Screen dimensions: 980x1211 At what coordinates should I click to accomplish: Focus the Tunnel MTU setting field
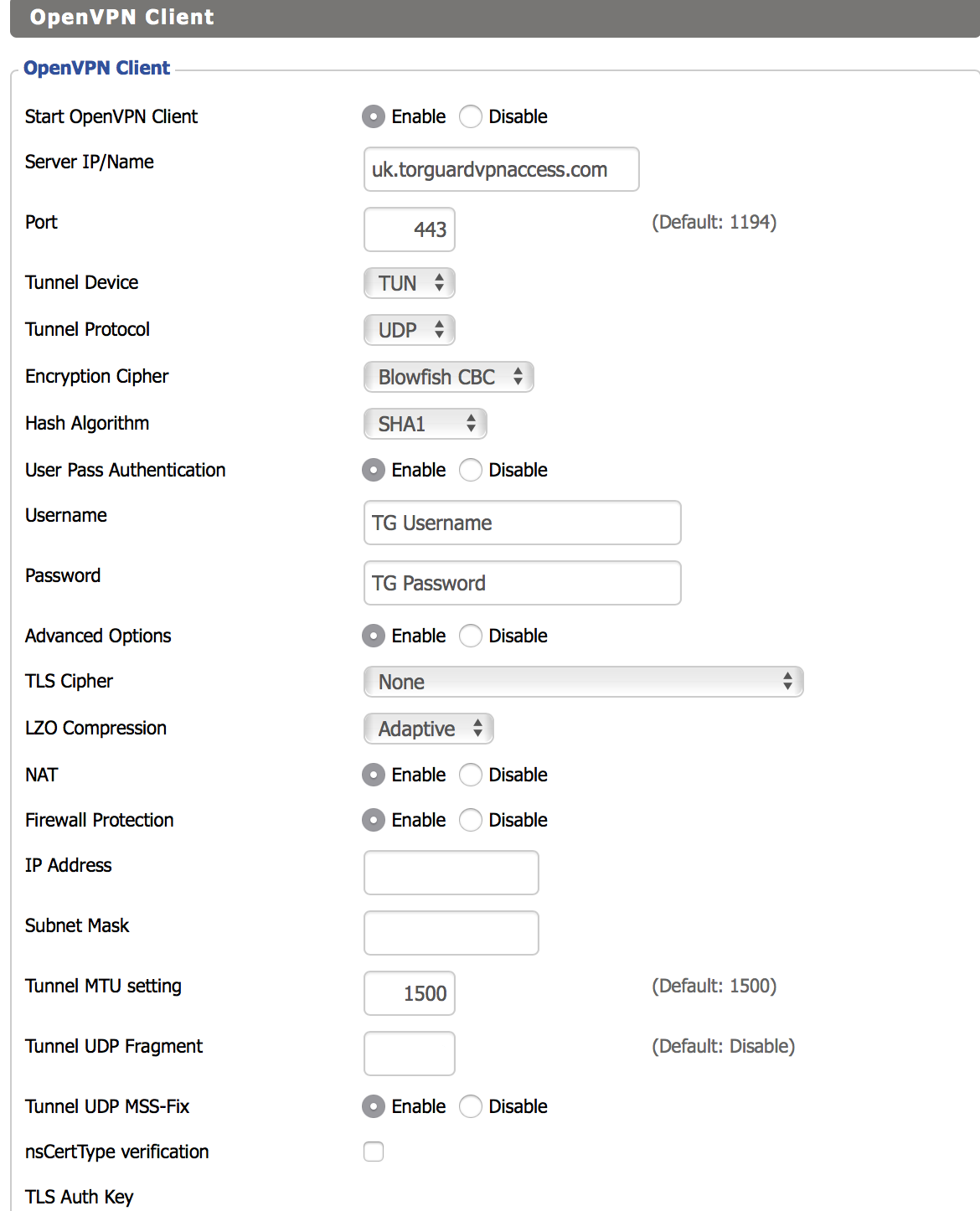[410, 993]
